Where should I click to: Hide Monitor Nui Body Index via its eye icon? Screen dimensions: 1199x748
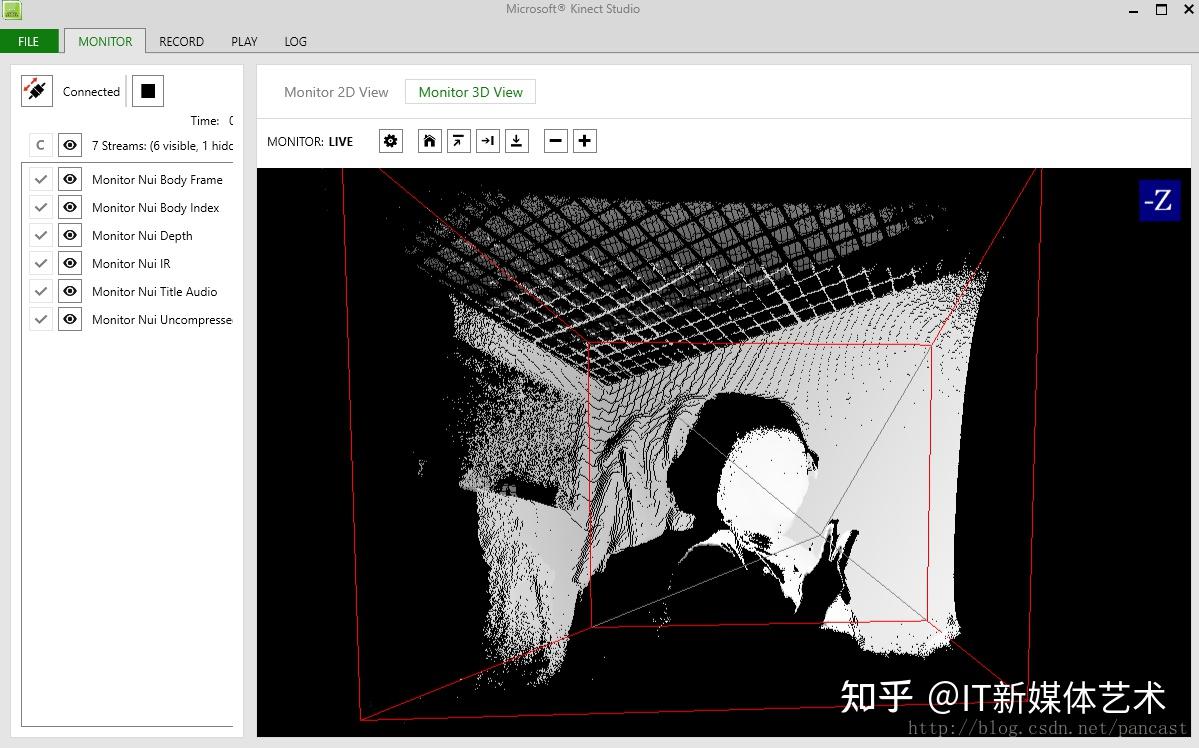click(69, 207)
